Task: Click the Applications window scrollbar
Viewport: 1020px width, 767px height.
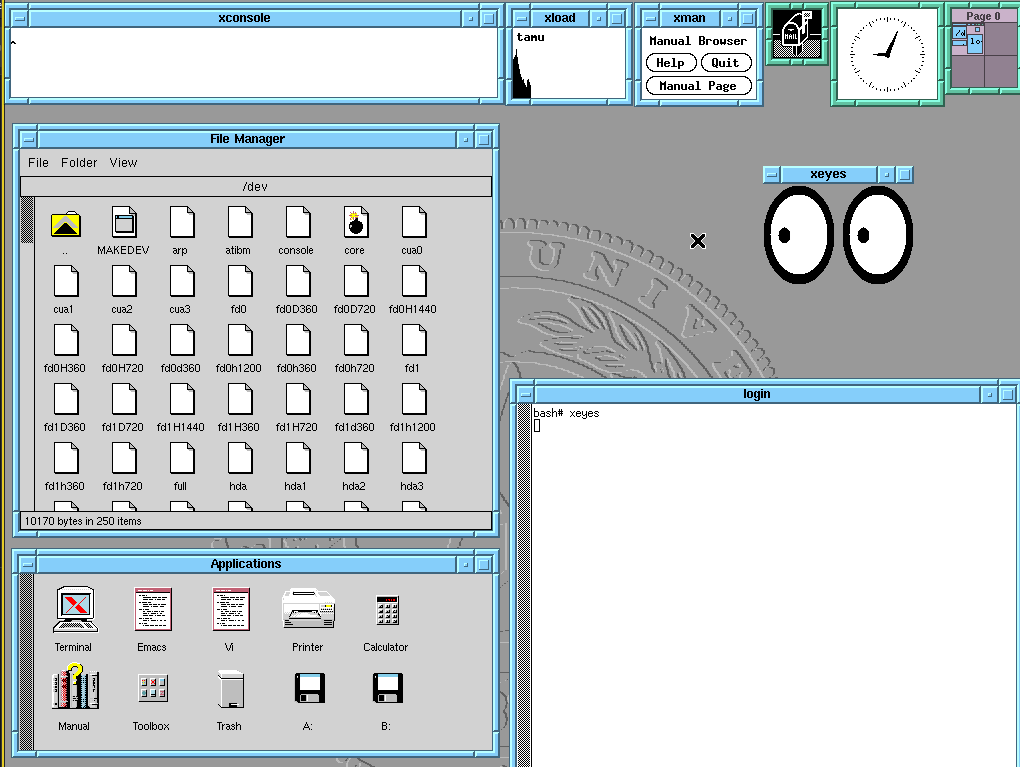Action: 26,662
